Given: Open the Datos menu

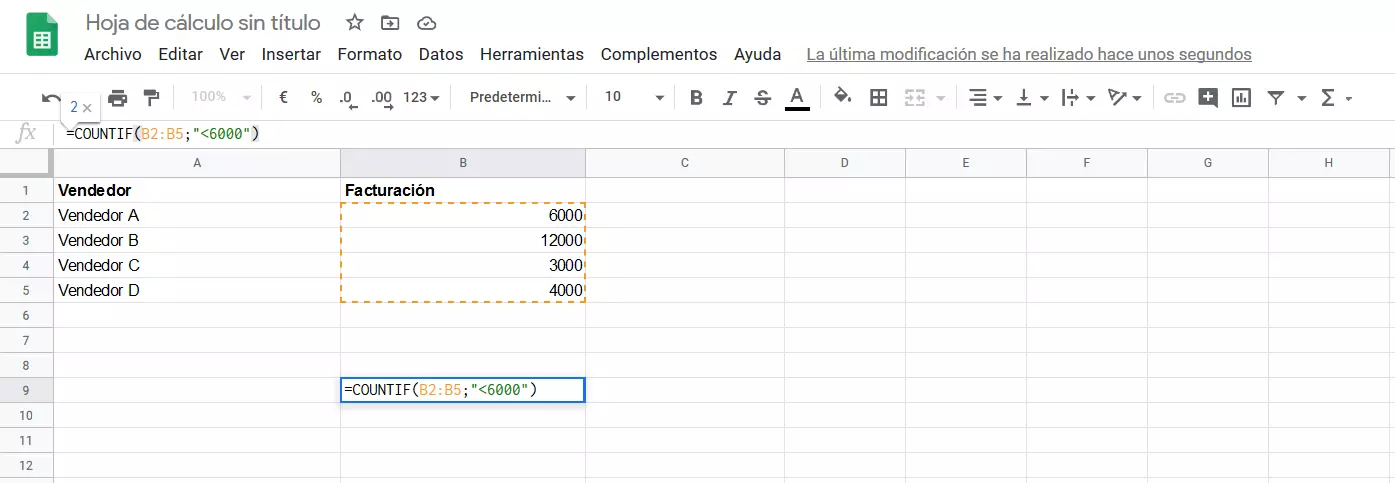Looking at the screenshot, I should [x=441, y=54].
